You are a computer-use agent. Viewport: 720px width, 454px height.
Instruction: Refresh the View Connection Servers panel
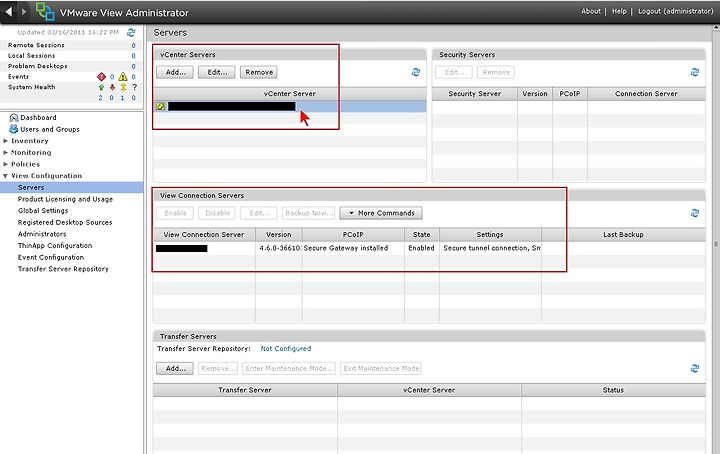(695, 213)
